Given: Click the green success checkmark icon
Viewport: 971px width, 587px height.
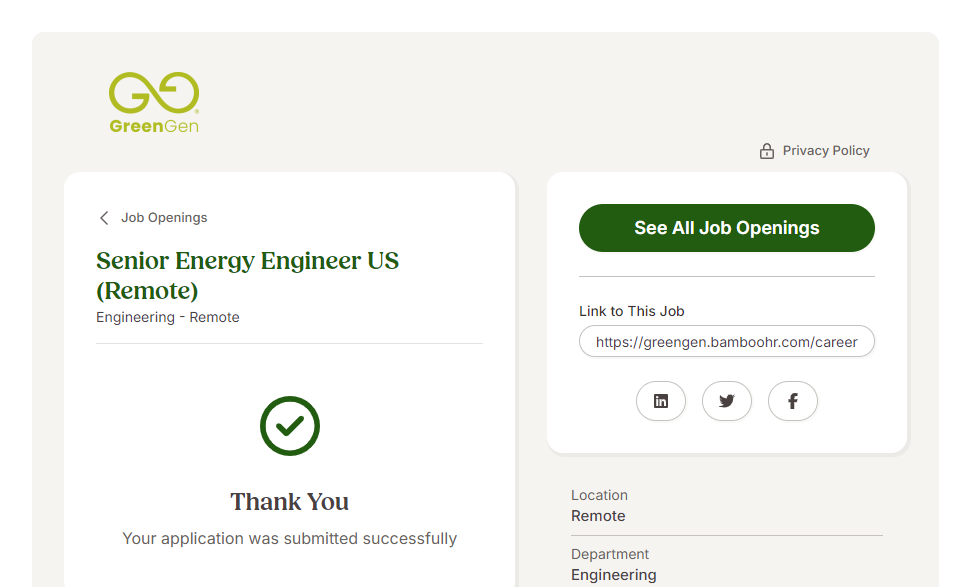Looking at the screenshot, I should click(x=290, y=426).
